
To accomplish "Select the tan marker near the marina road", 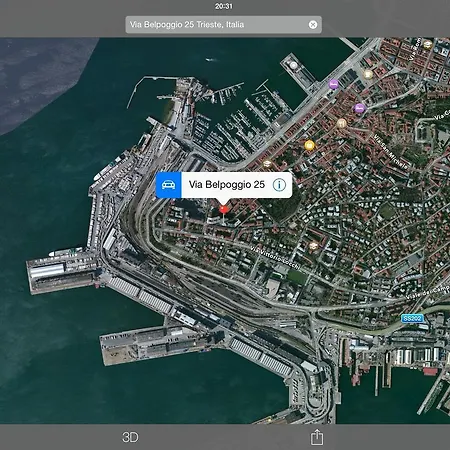I will pos(267,164).
